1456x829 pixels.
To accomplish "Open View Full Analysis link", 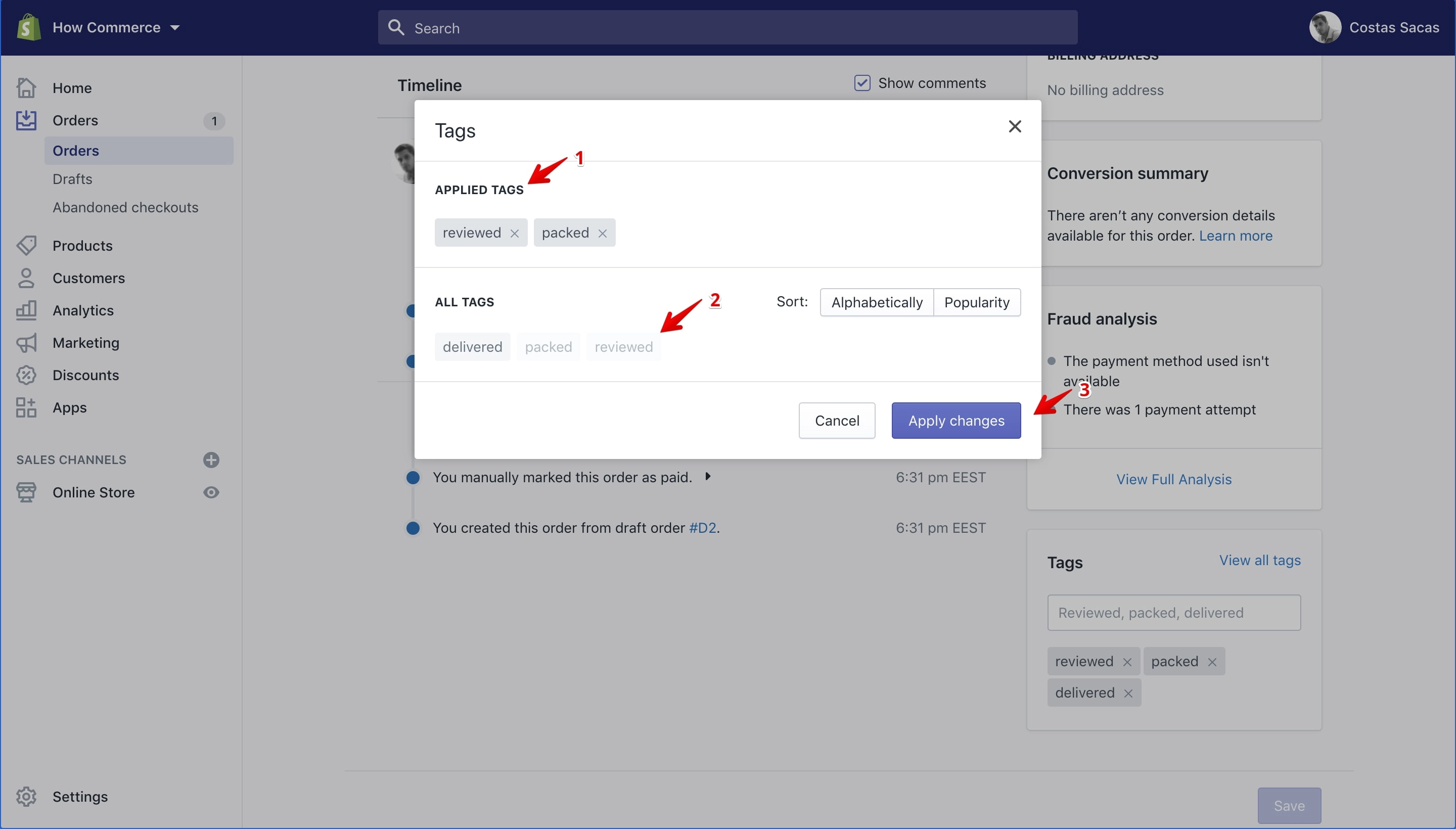I will (1173, 479).
